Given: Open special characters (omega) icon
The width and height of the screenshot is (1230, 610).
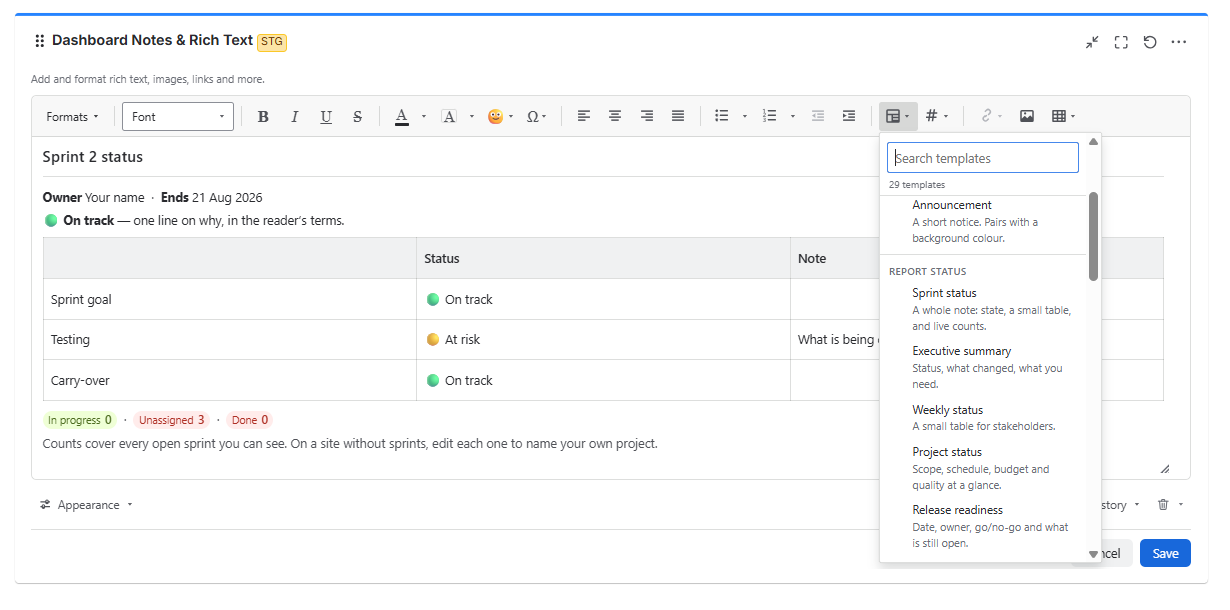Looking at the screenshot, I should pyautogui.click(x=533, y=117).
